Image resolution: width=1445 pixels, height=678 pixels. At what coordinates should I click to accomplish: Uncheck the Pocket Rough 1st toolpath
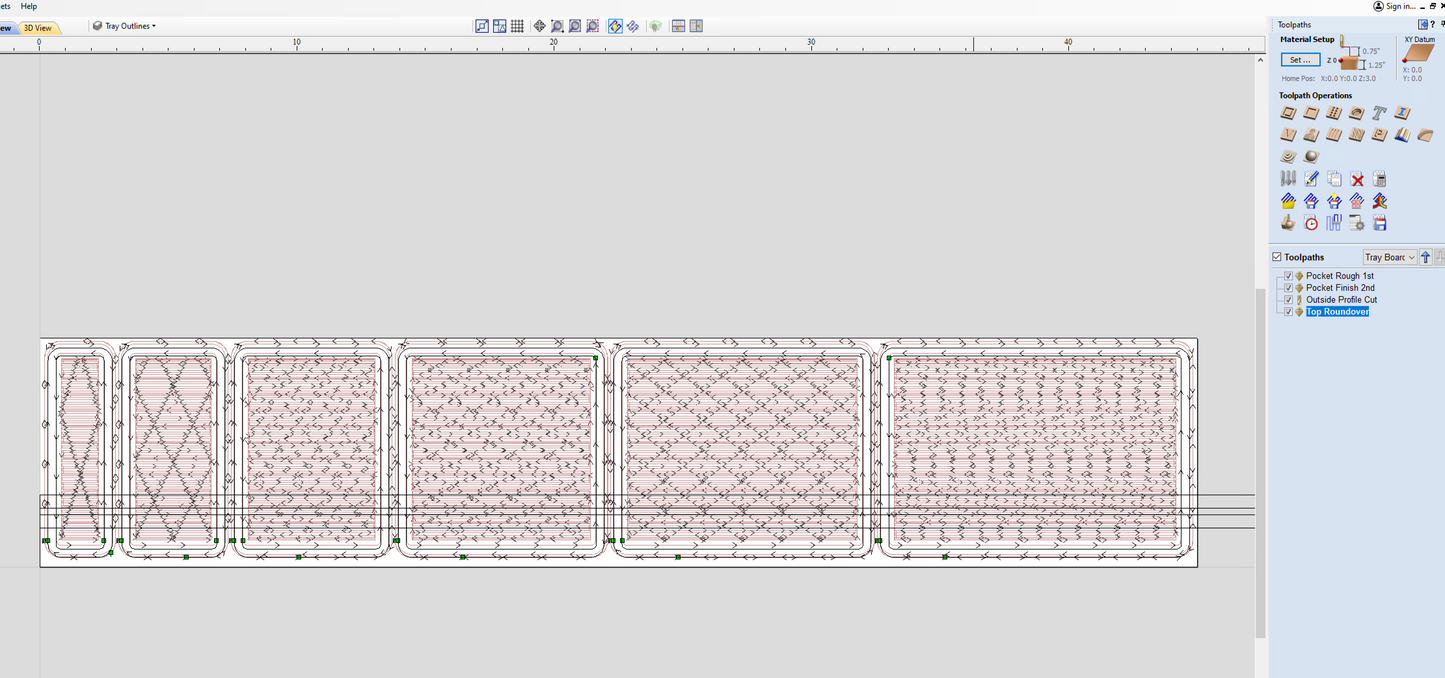point(1288,276)
